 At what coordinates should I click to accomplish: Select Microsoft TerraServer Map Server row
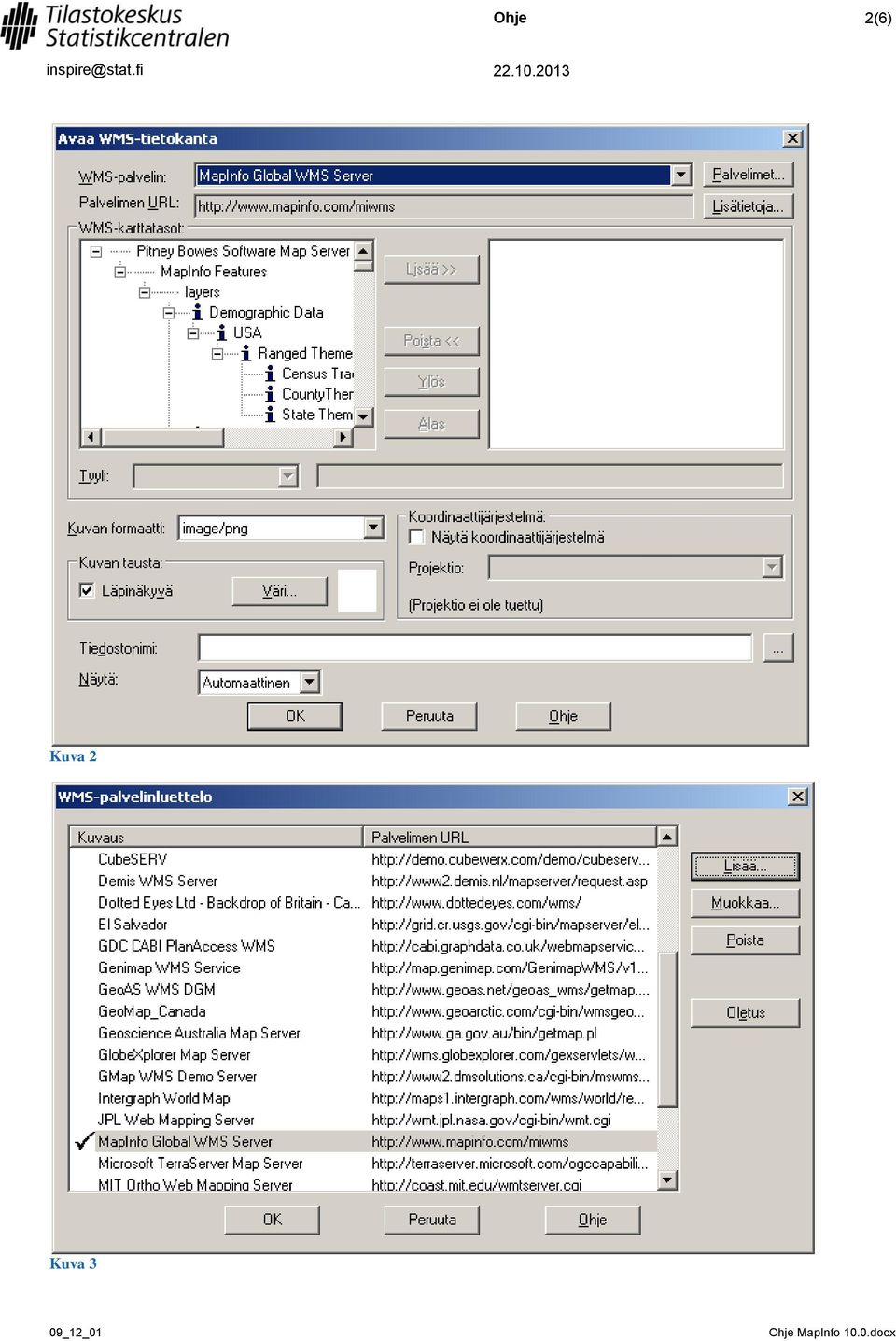364,1164
